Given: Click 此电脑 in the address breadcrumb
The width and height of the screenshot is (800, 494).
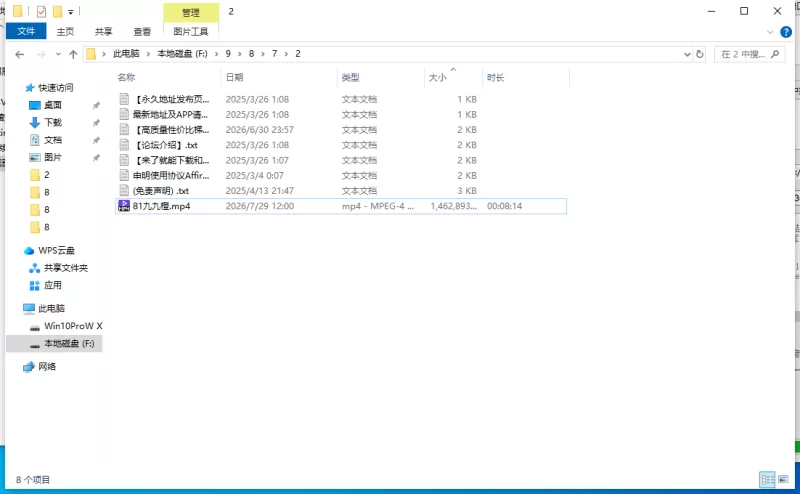Looking at the screenshot, I should coord(126,54).
